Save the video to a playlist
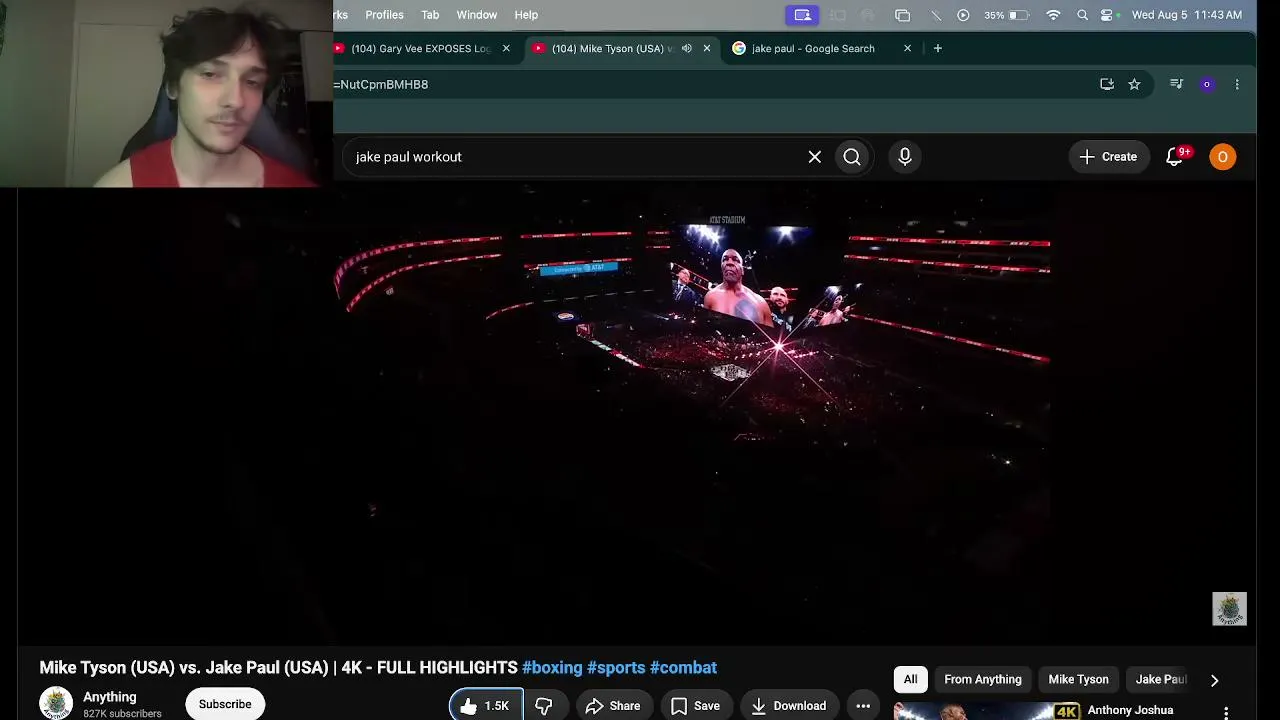This screenshot has height=720, width=1280. 695,706
